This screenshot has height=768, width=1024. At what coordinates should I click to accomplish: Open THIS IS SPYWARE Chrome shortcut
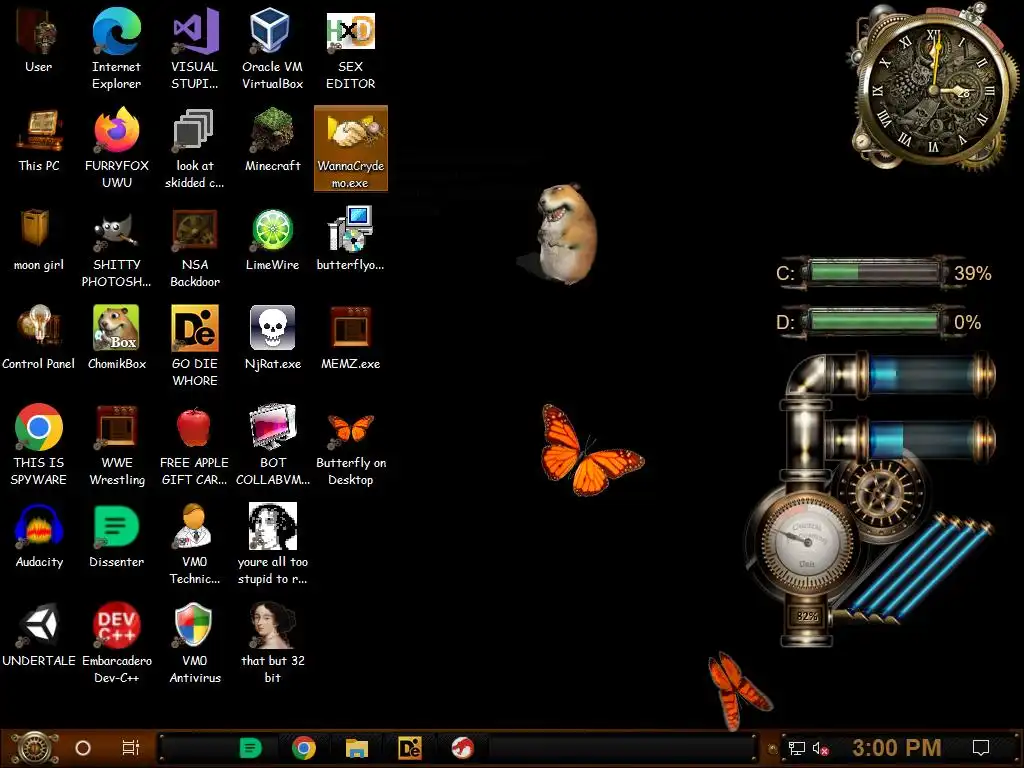pos(39,445)
